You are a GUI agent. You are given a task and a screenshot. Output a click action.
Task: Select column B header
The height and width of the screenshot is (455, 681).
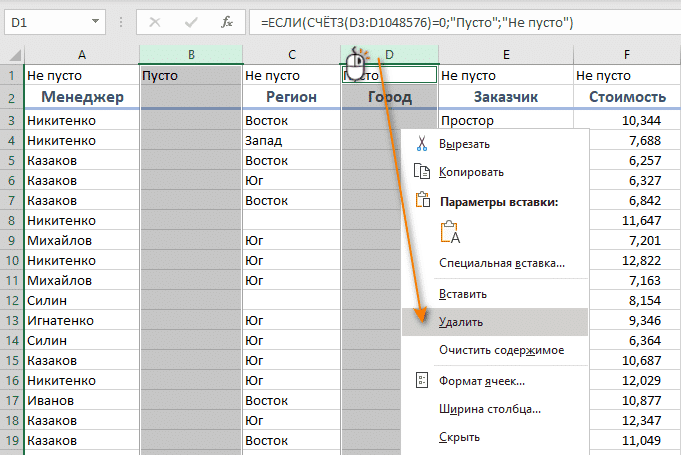[x=190, y=54]
